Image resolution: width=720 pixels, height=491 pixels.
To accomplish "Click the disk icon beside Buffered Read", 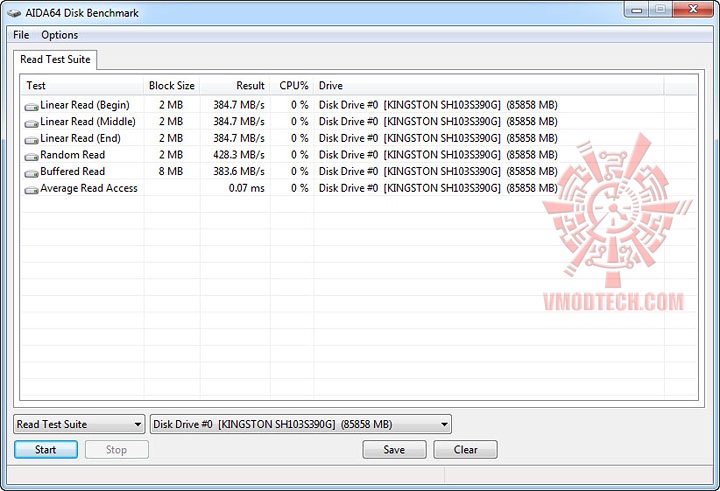I will 31,173.
